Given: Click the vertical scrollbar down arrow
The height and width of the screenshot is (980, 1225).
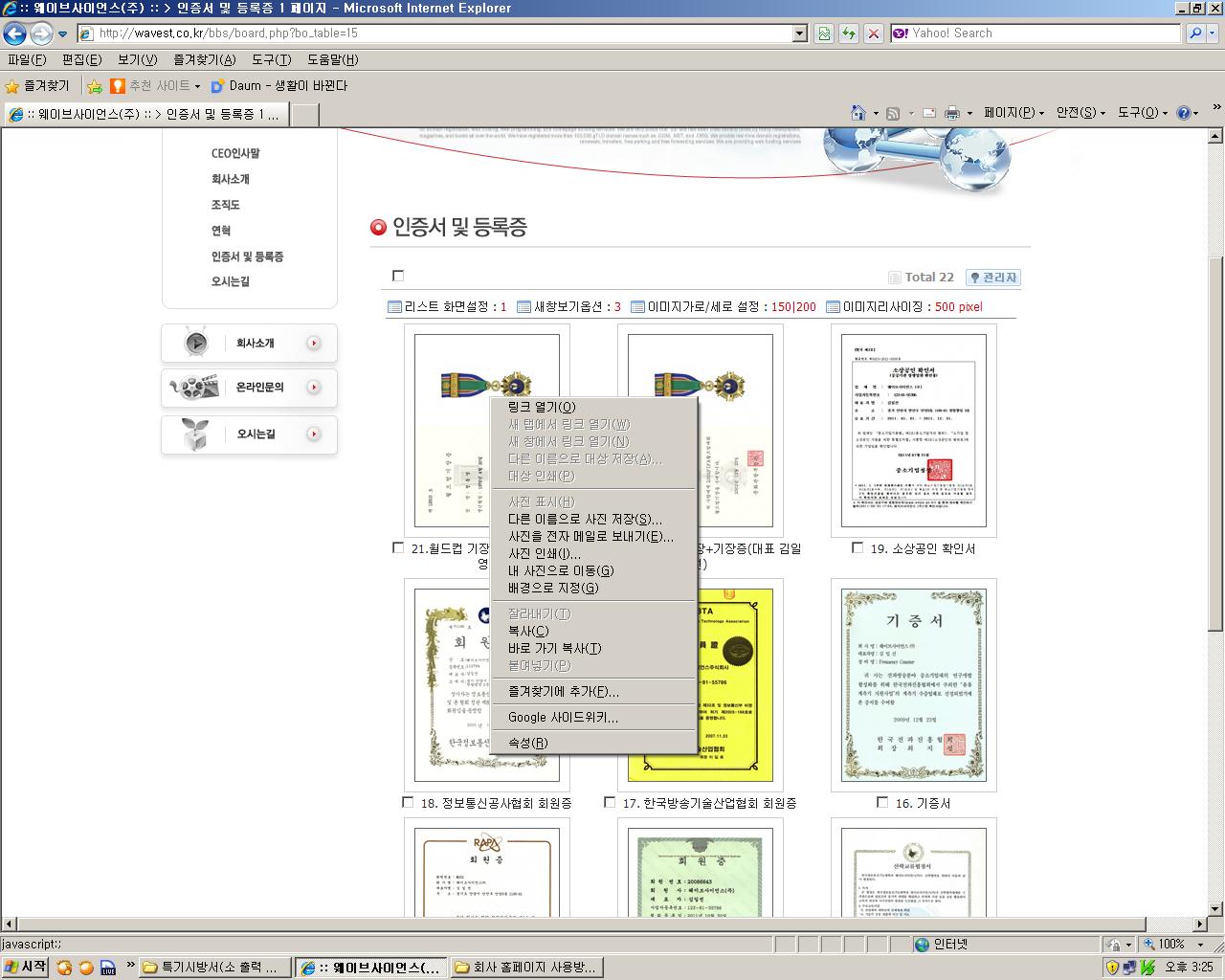Looking at the screenshot, I should point(1215,909).
